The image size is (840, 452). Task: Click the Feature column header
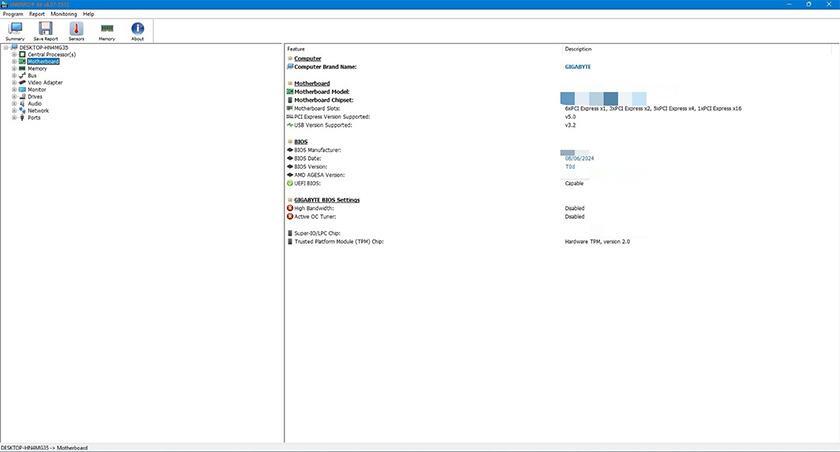(296, 48)
